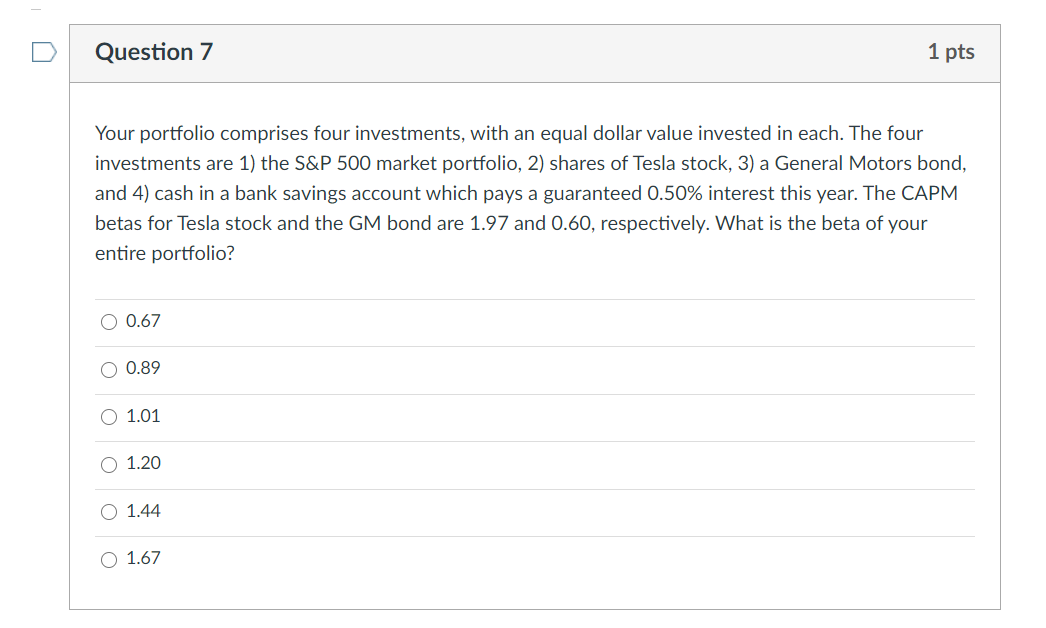
Task: Click 'entire portfolio?' at end of question
Action: click(164, 253)
